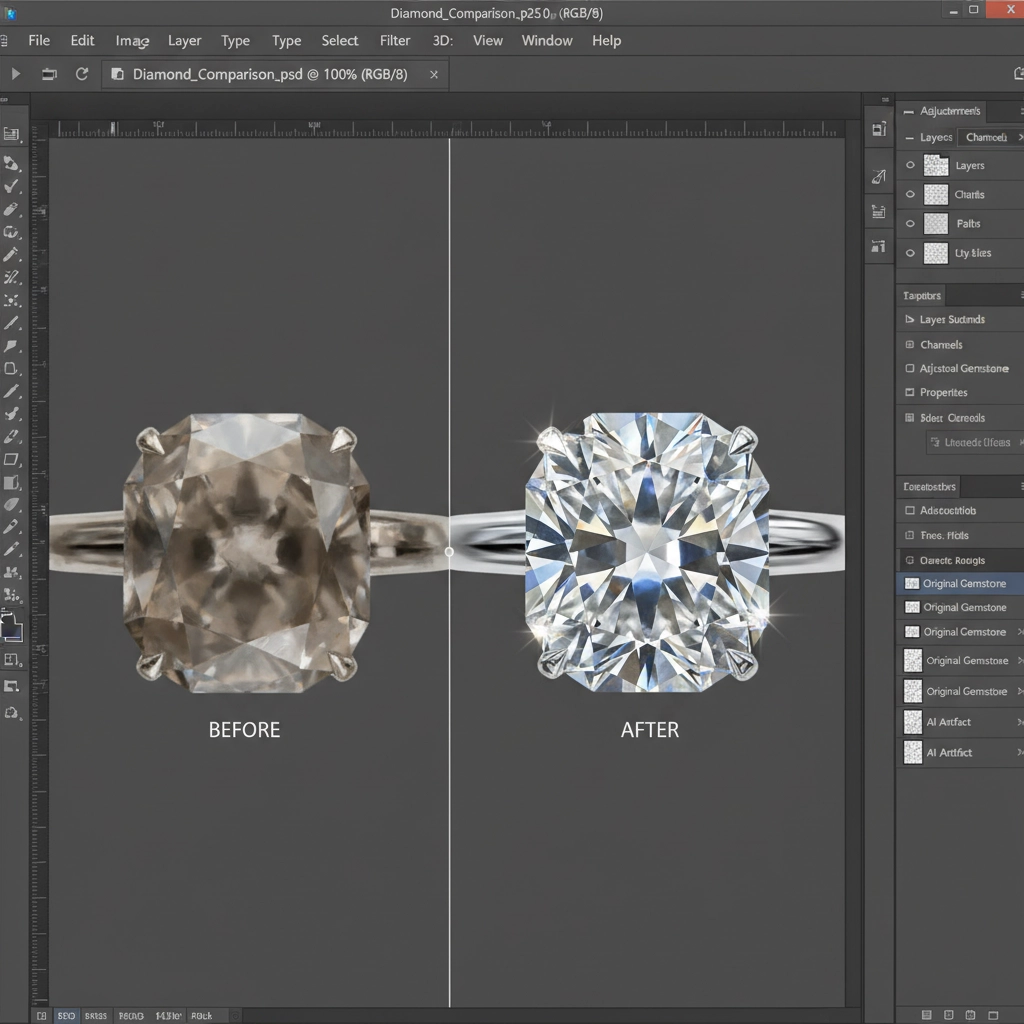Close the Diamond_Comparison_psd document tab
The width and height of the screenshot is (1024, 1024).
[x=434, y=74]
